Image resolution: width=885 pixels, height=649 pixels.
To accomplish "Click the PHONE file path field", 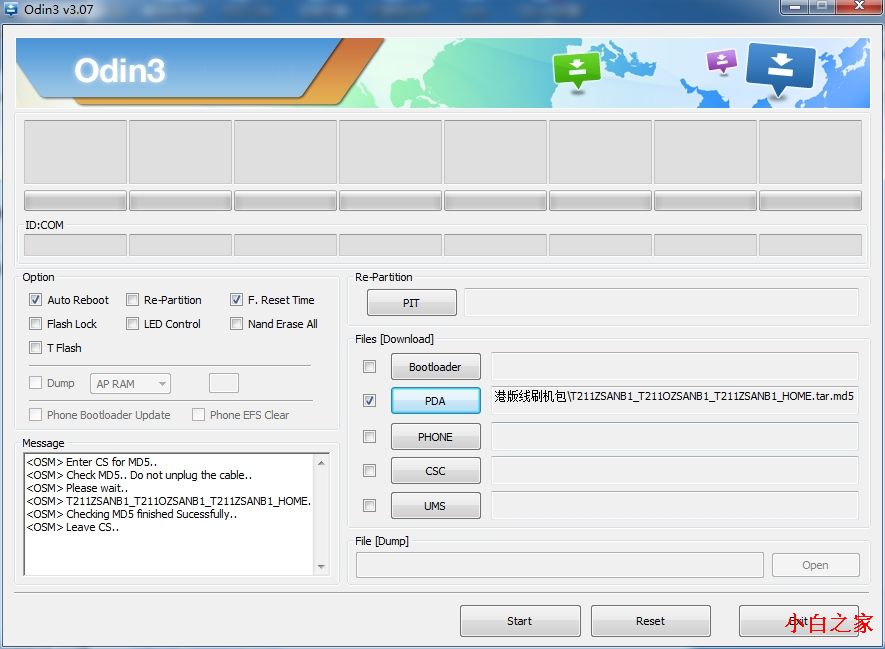I will tap(674, 436).
